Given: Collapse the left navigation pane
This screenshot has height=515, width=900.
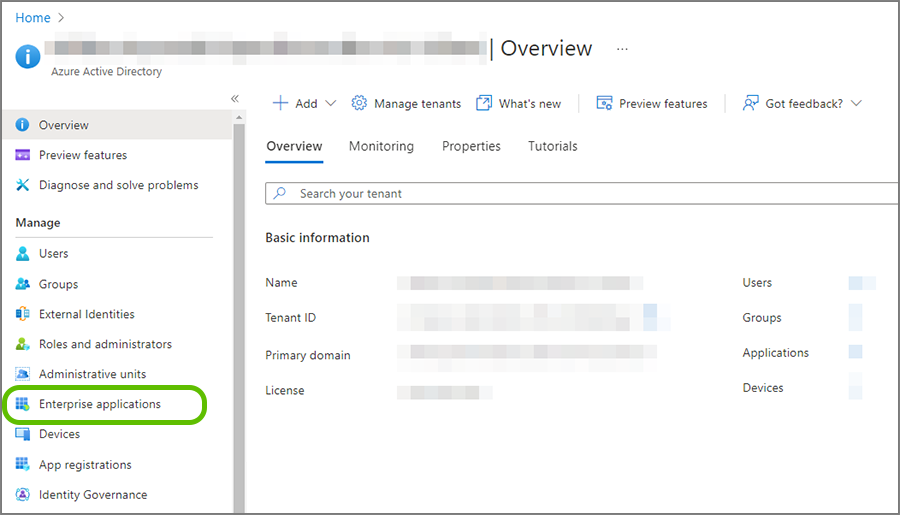Looking at the screenshot, I should [235, 98].
